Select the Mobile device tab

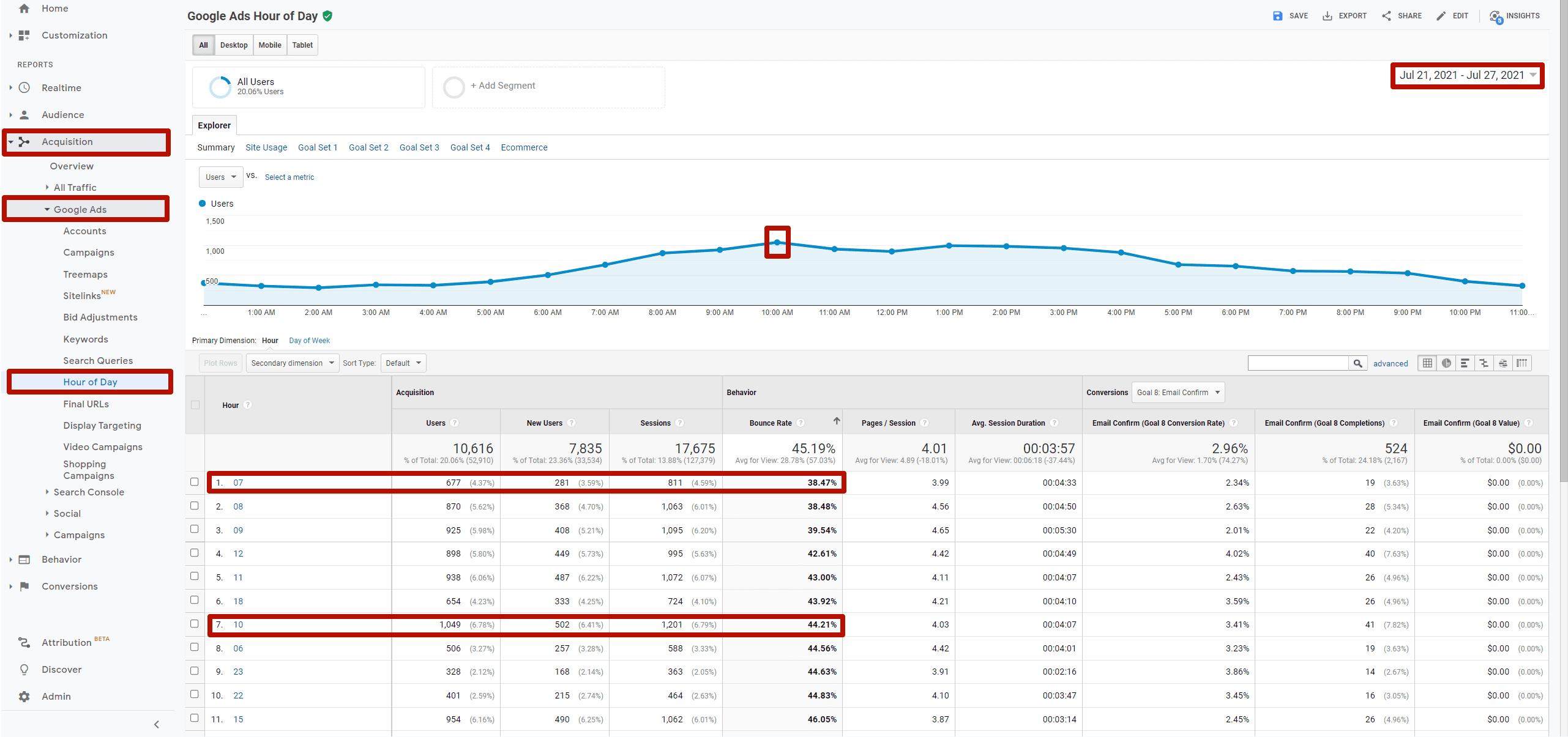(x=270, y=45)
